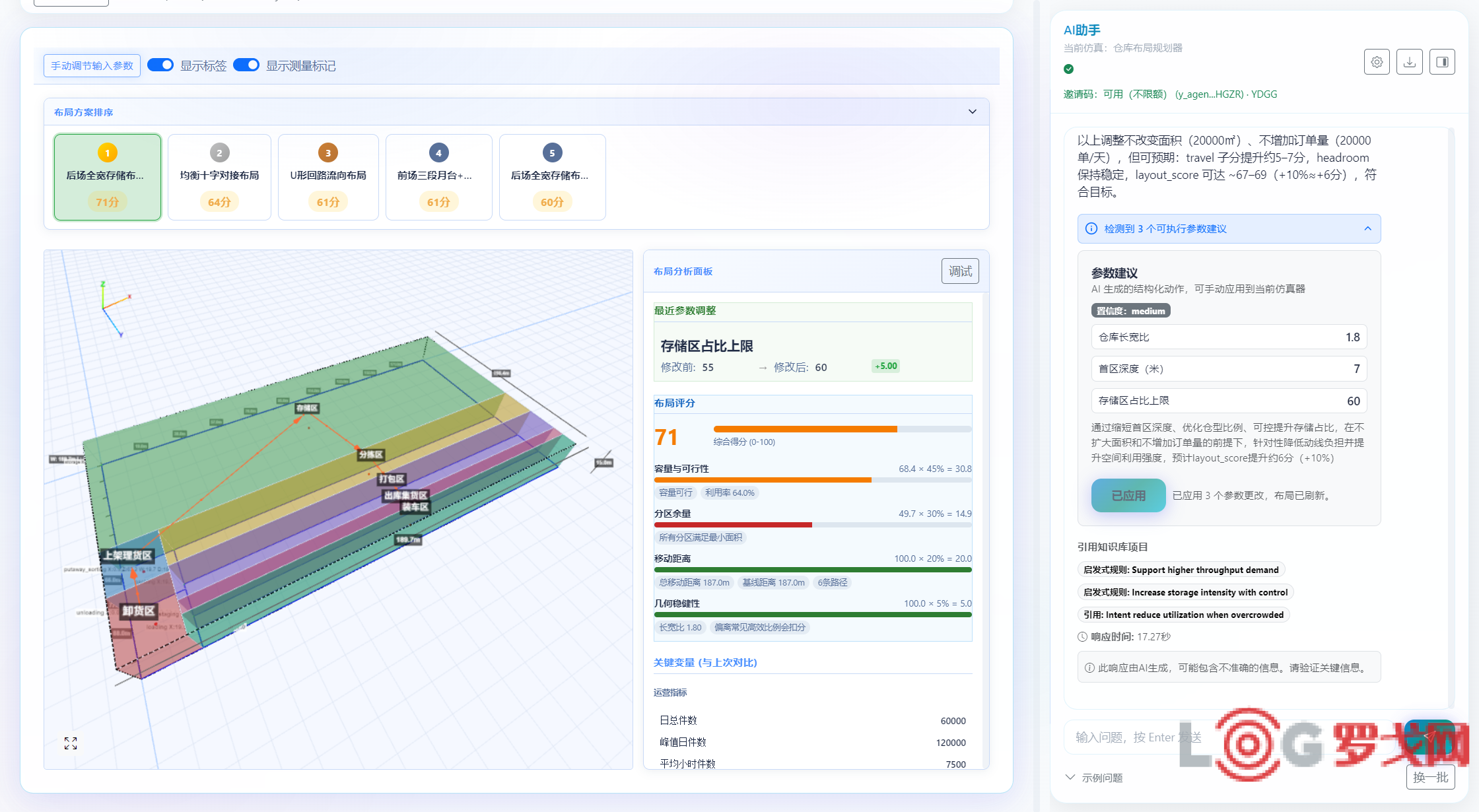1479x812 pixels.
Task: Click the 综合得分 orange progress bar
Action: pos(843,429)
